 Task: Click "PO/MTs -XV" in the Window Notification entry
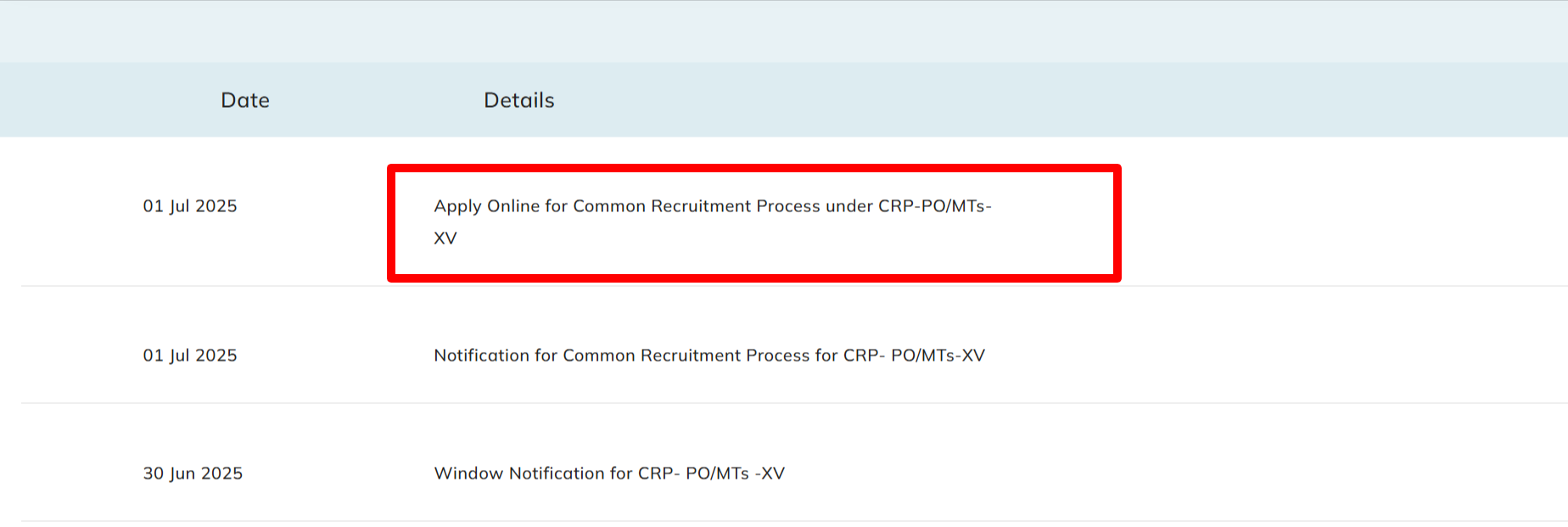pyautogui.click(x=735, y=474)
